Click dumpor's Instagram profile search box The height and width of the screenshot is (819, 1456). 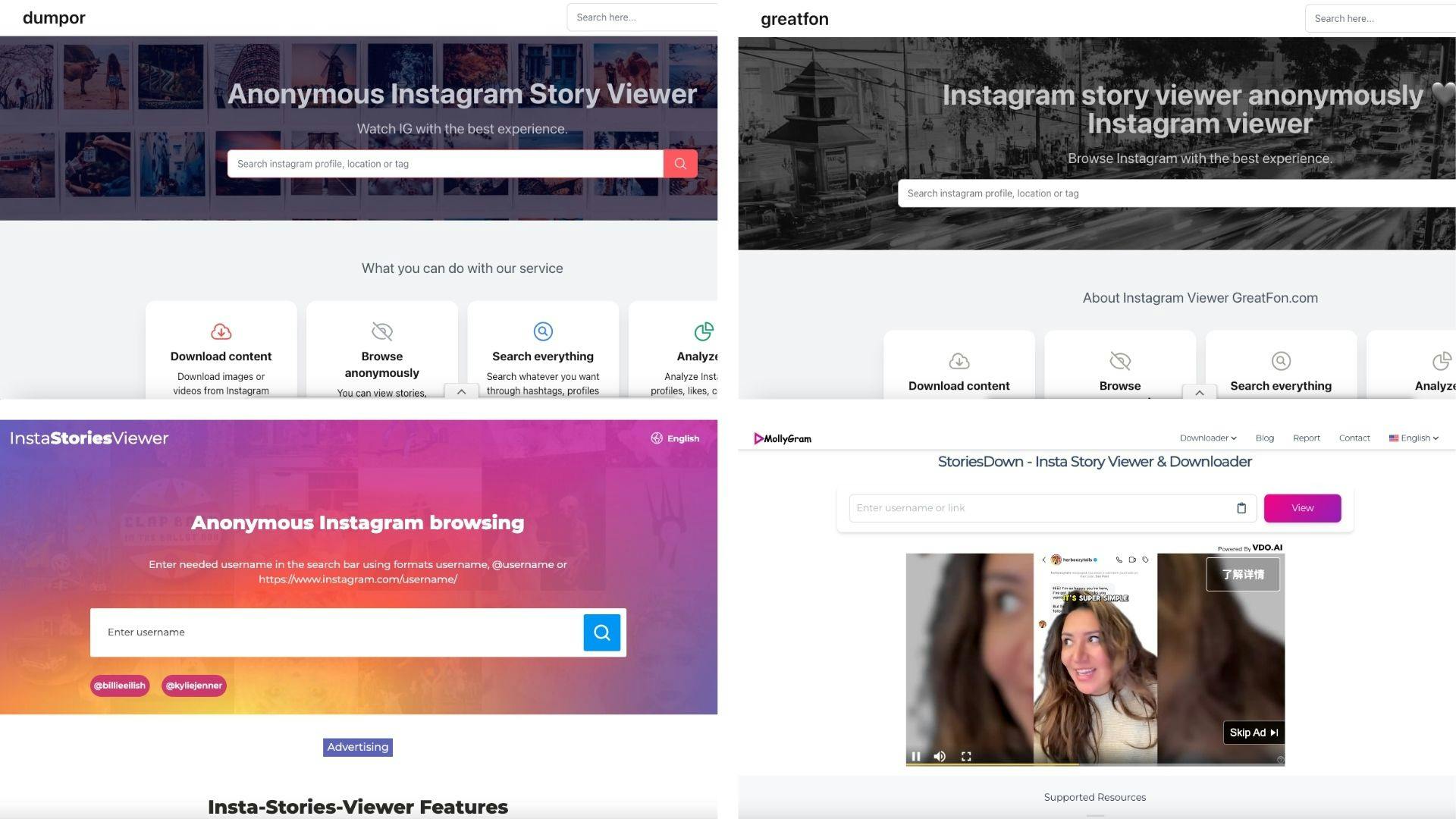pos(445,164)
